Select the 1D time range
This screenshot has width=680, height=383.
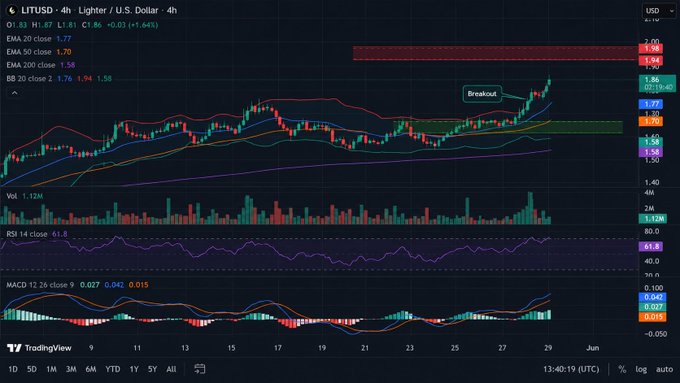13,369
